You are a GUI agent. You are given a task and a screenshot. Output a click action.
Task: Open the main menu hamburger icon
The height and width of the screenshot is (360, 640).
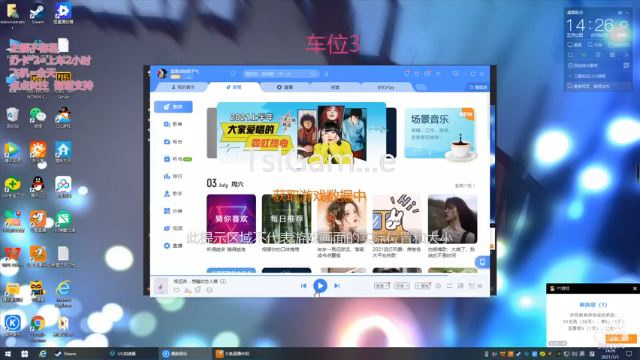pos(438,74)
